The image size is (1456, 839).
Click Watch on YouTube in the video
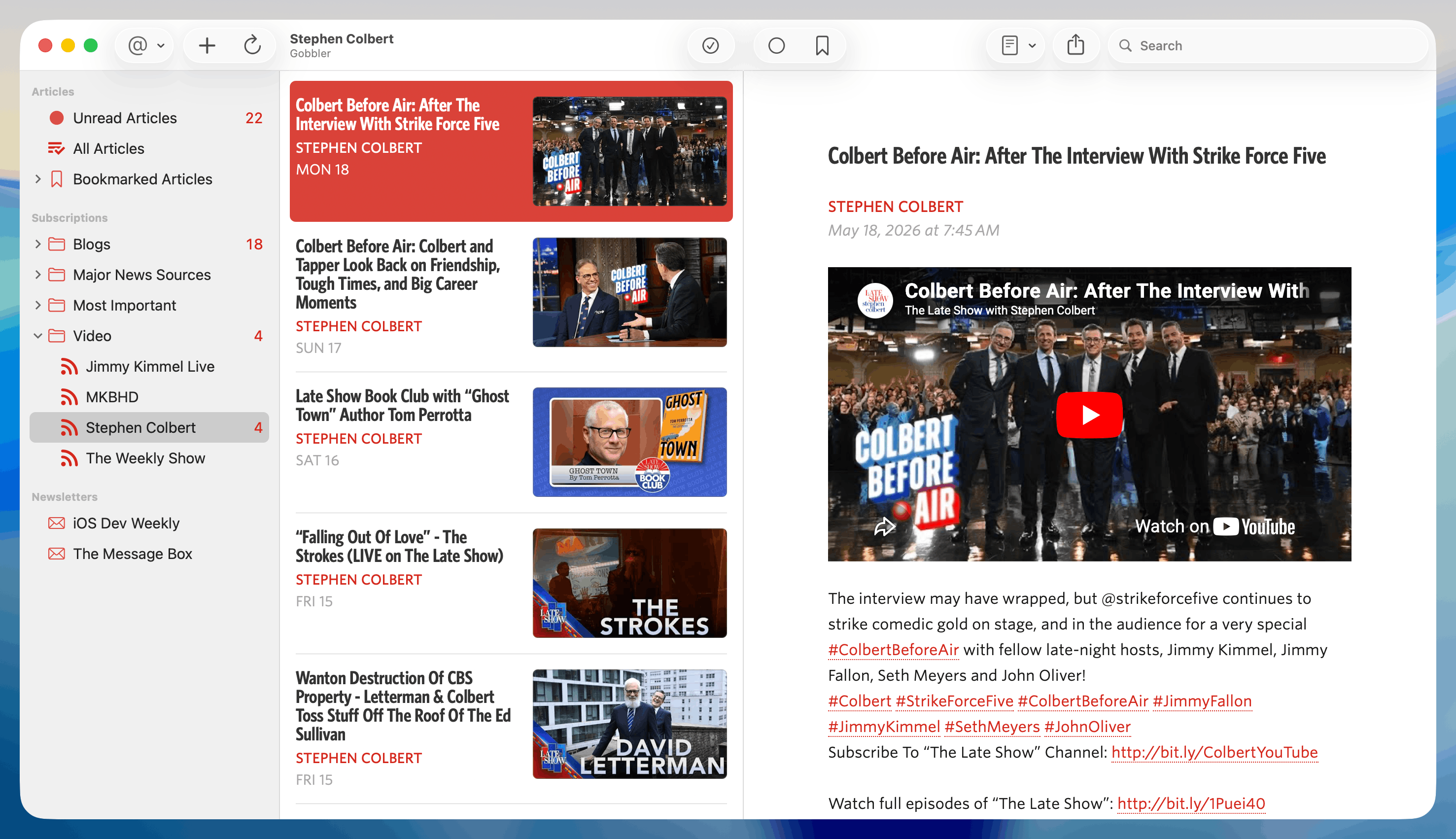(1214, 526)
